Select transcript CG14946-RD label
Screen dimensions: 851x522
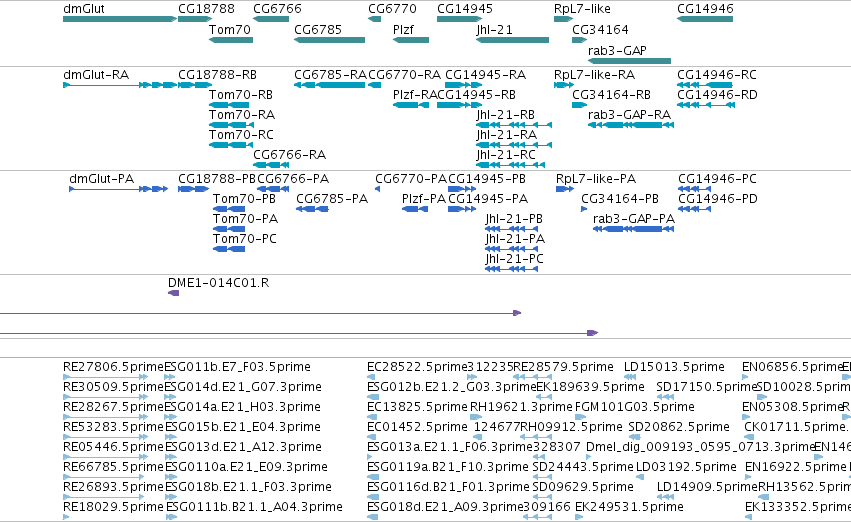point(717,95)
